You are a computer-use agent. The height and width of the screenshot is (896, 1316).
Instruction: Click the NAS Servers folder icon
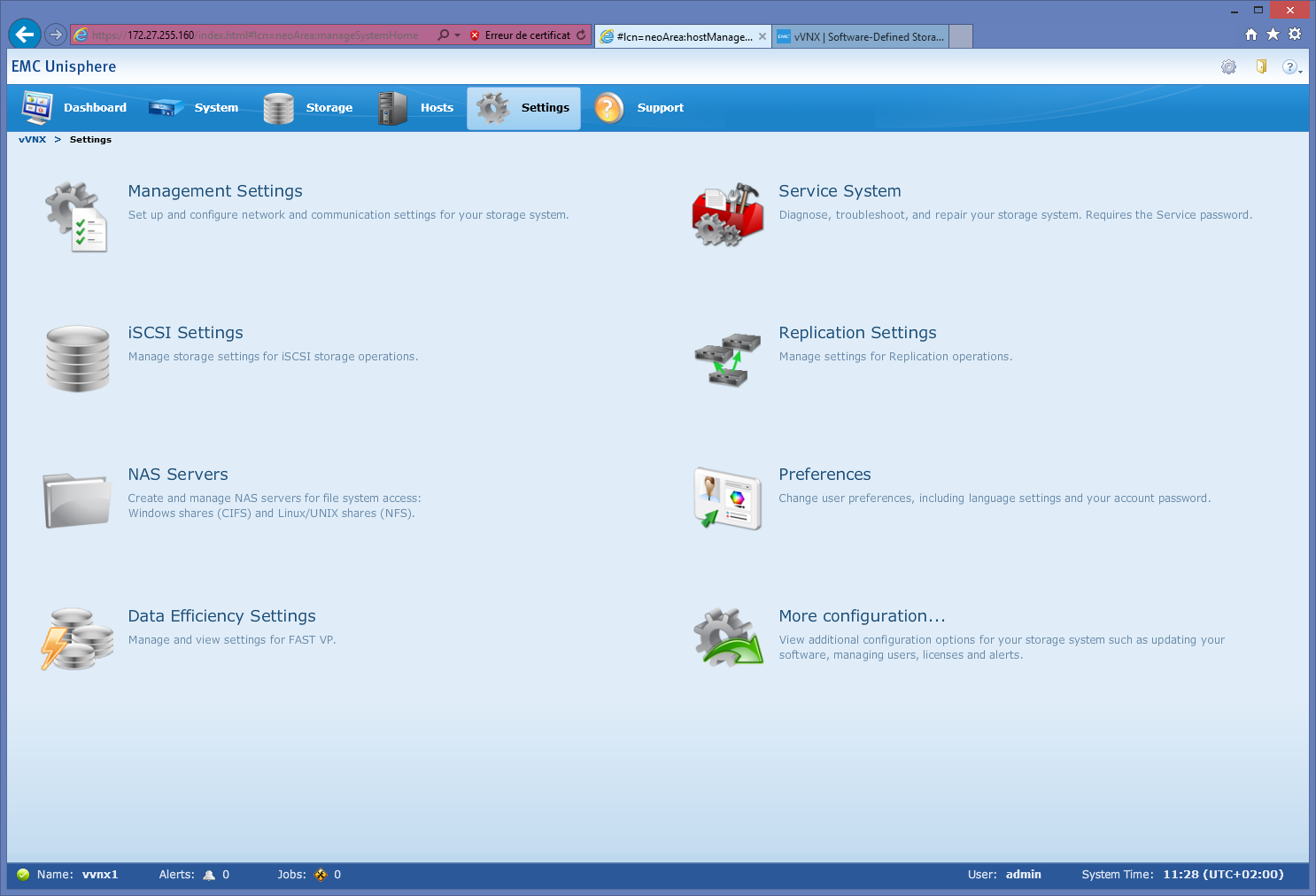coord(77,500)
